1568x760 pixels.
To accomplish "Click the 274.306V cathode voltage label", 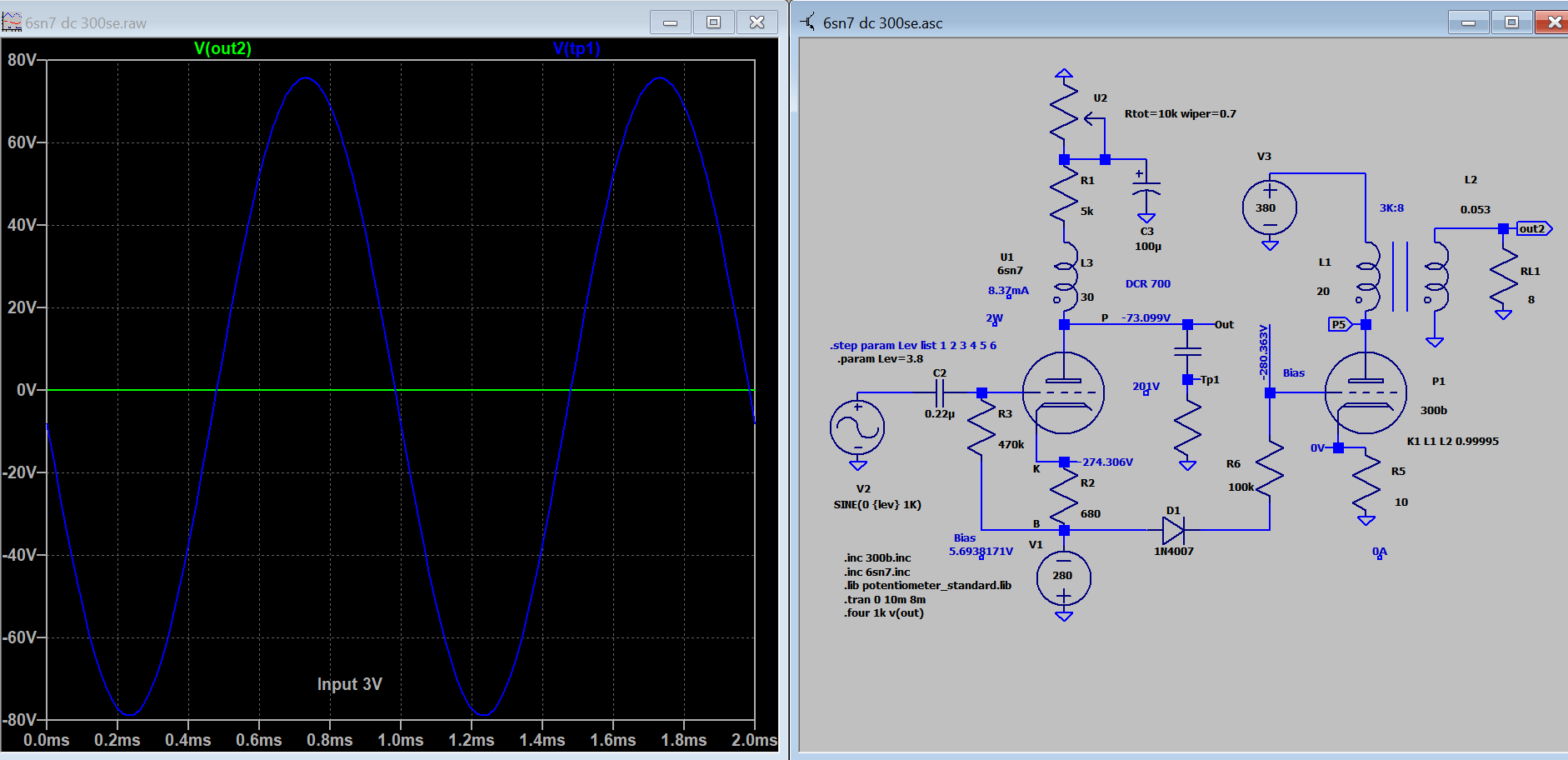I will point(1107,462).
